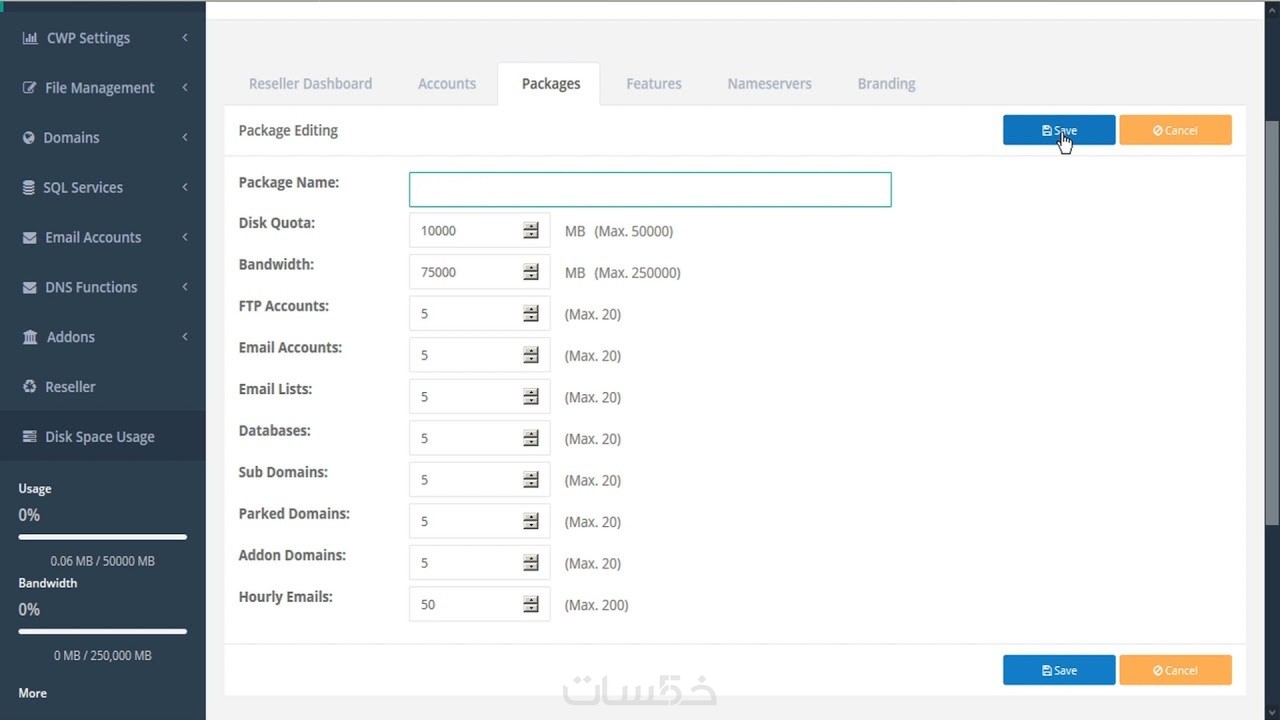Image resolution: width=1280 pixels, height=720 pixels.
Task: Expand the Domains menu chevron
Action: tap(185, 138)
